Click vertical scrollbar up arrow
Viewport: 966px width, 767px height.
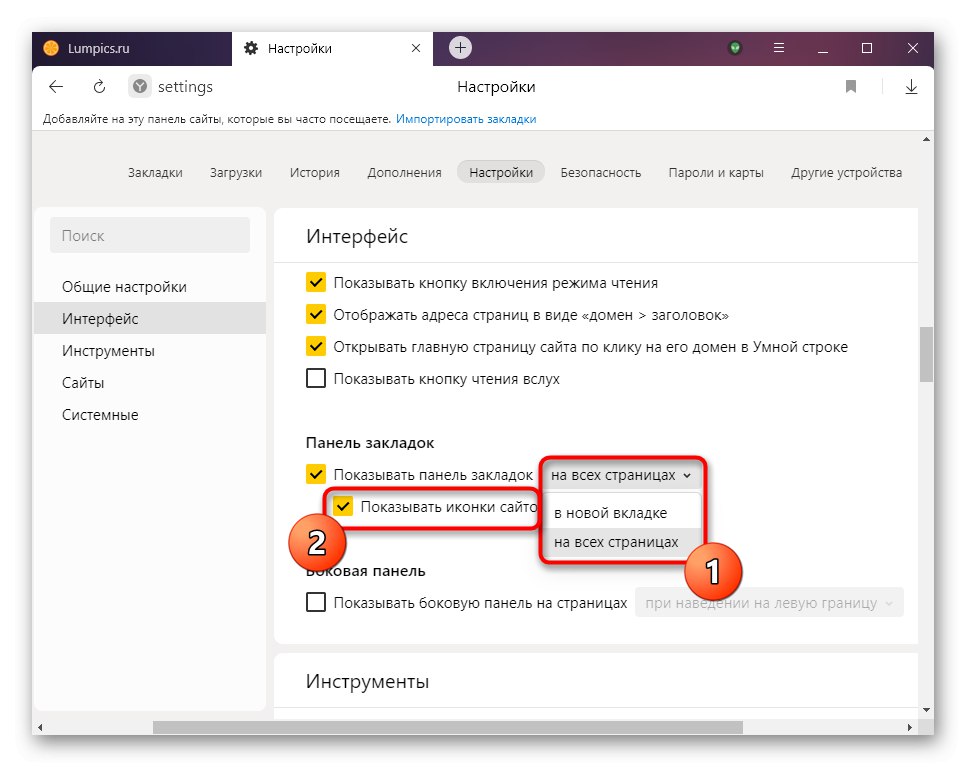click(x=926, y=140)
